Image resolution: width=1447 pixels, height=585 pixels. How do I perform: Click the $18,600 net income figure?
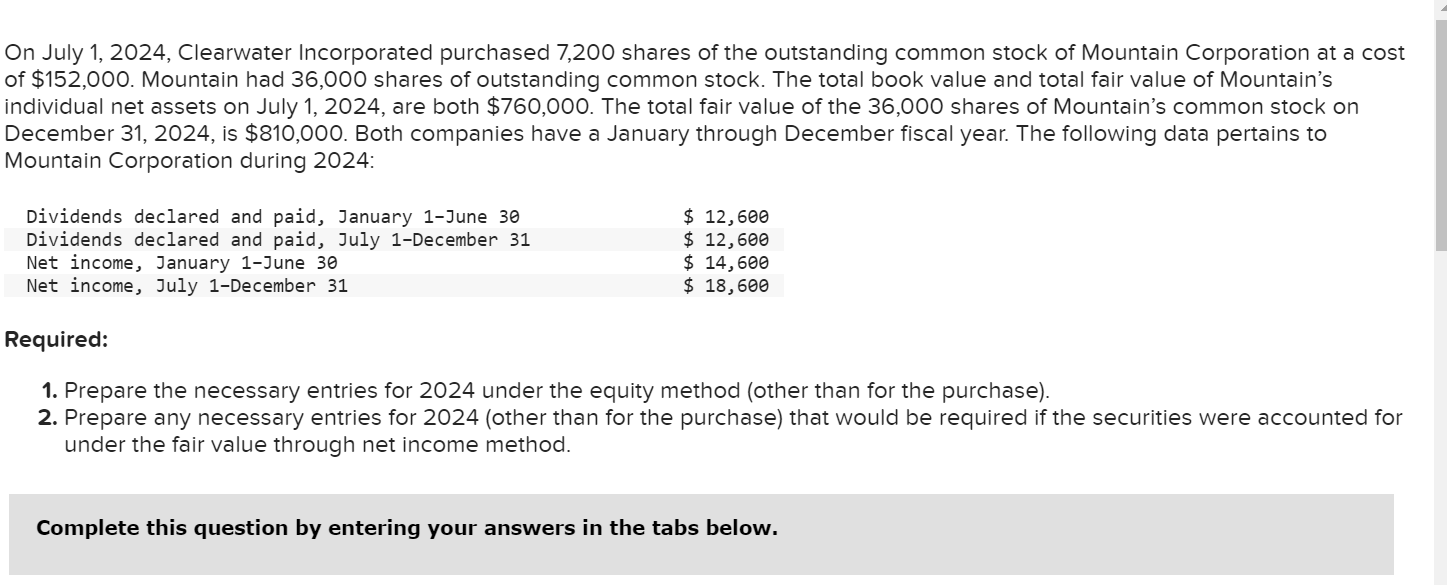tap(726, 285)
